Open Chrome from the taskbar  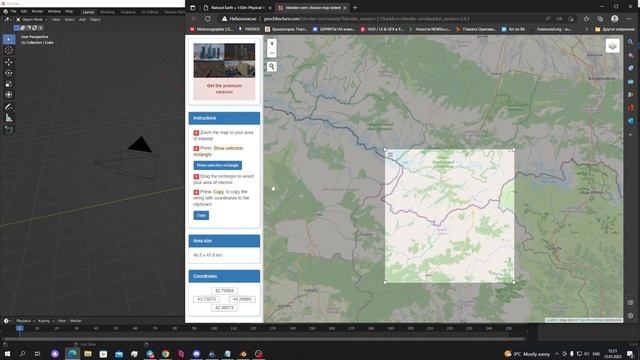click(166, 354)
